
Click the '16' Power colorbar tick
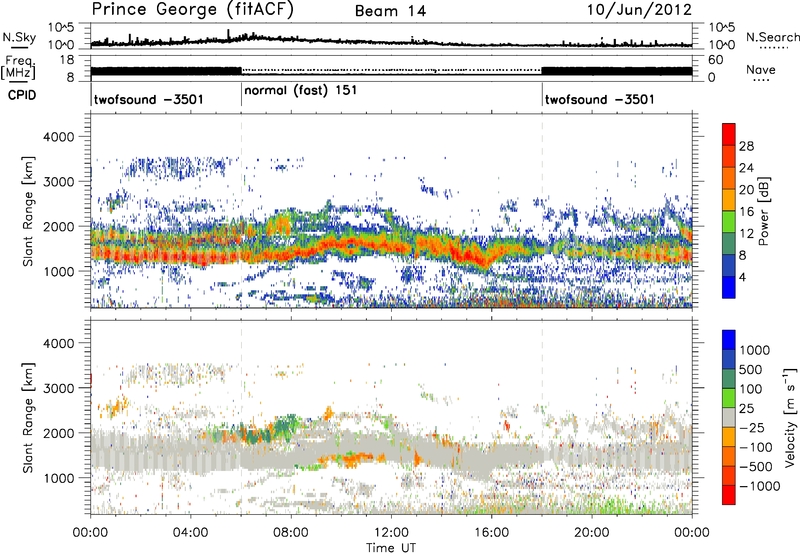pos(746,212)
